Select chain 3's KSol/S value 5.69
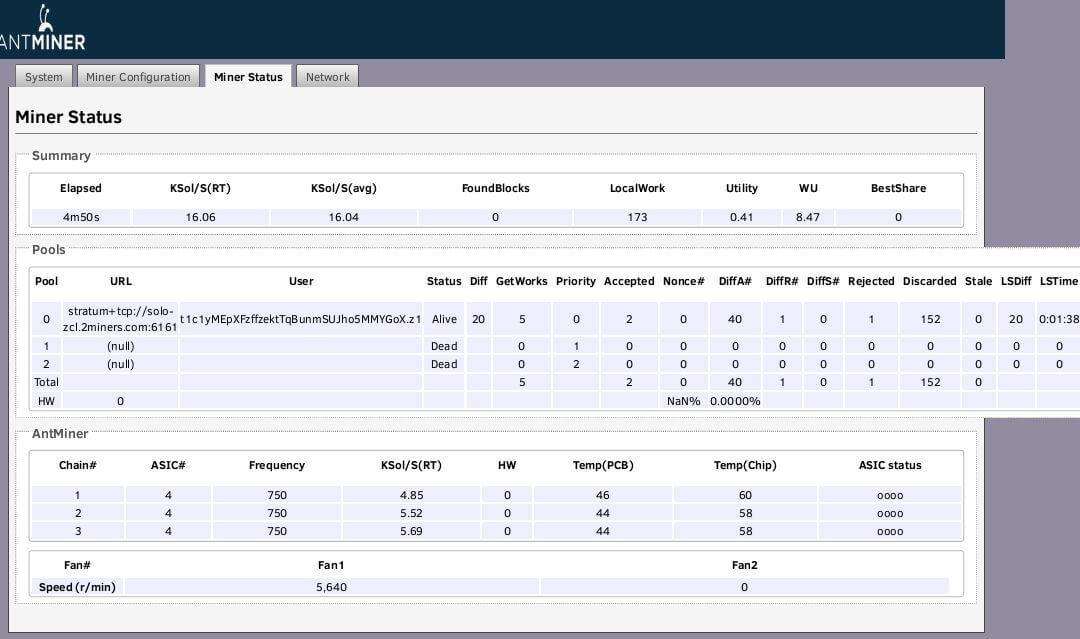Image resolution: width=1080 pixels, height=639 pixels. (411, 531)
